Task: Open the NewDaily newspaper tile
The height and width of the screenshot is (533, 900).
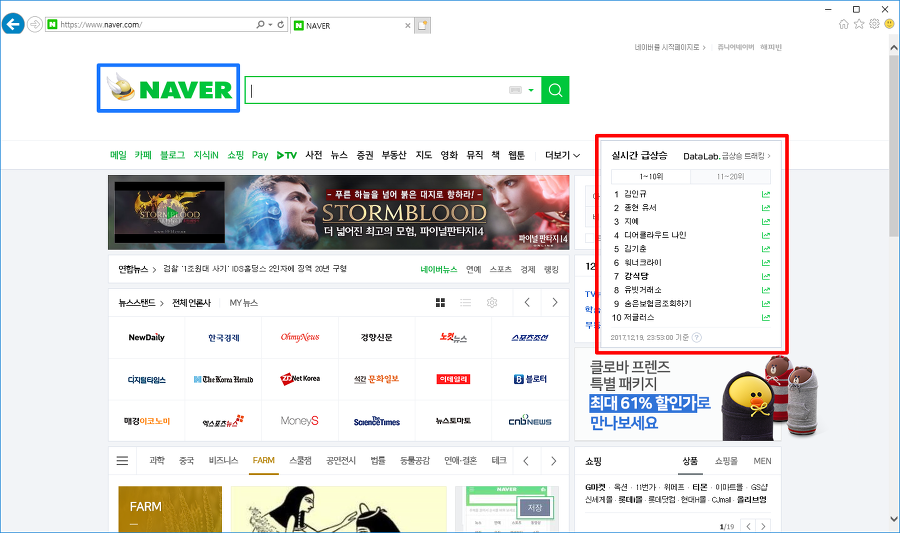Action: pyautogui.click(x=146, y=337)
